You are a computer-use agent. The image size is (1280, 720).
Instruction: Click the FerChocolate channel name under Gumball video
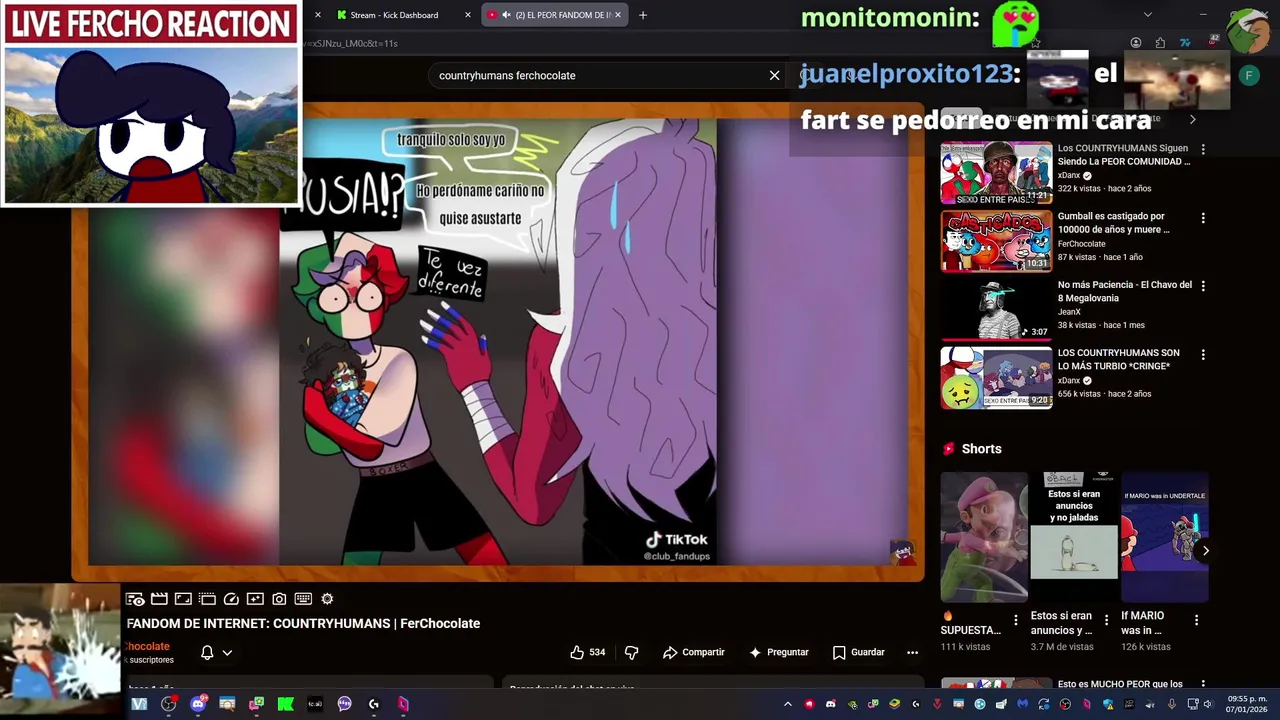tap(1081, 244)
